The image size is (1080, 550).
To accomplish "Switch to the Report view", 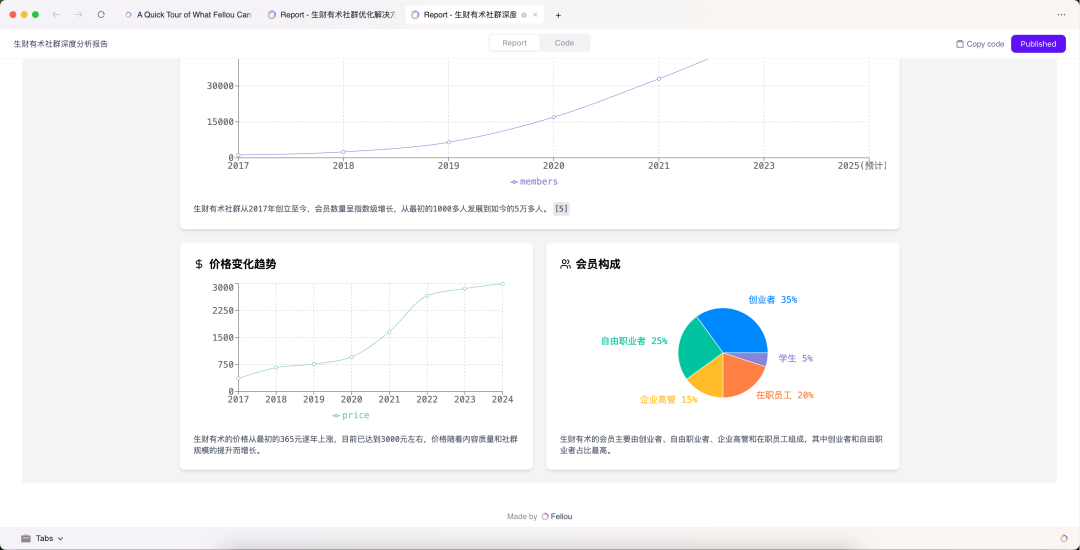I will [515, 43].
